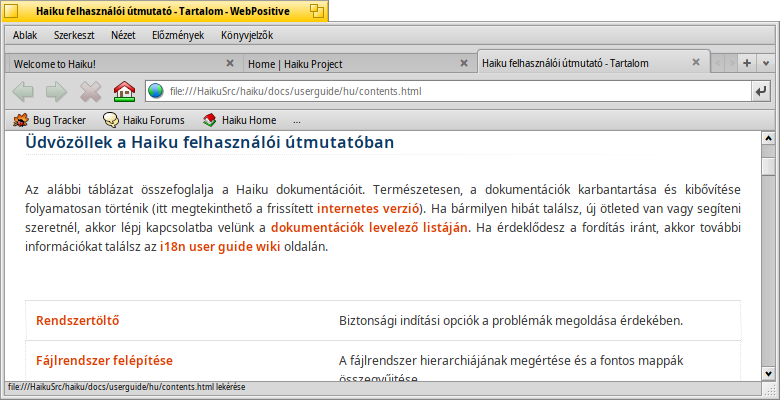
Task: Click the globe icon in URL bar
Action: point(156,92)
